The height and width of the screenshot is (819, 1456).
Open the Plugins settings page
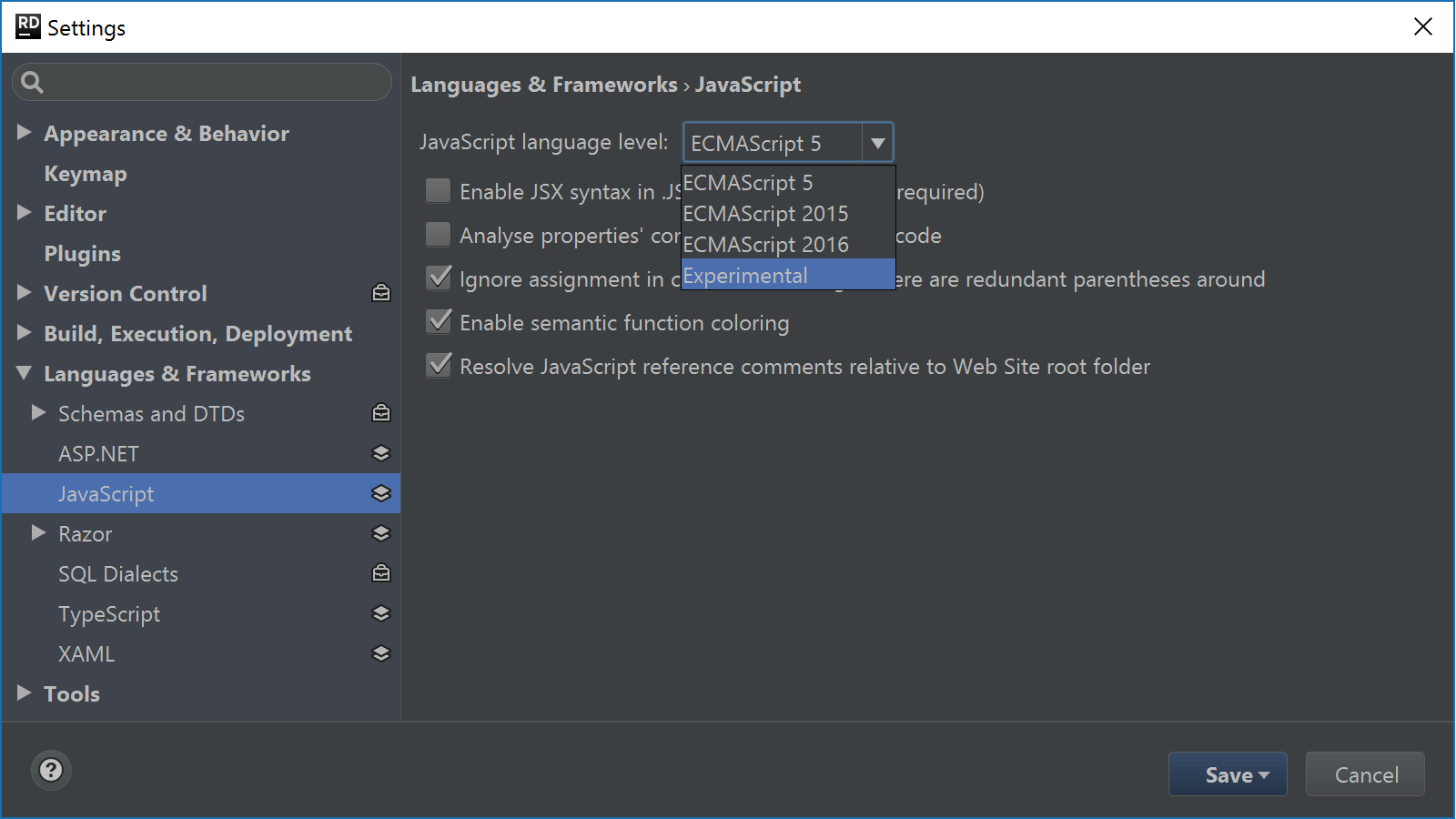[83, 254]
